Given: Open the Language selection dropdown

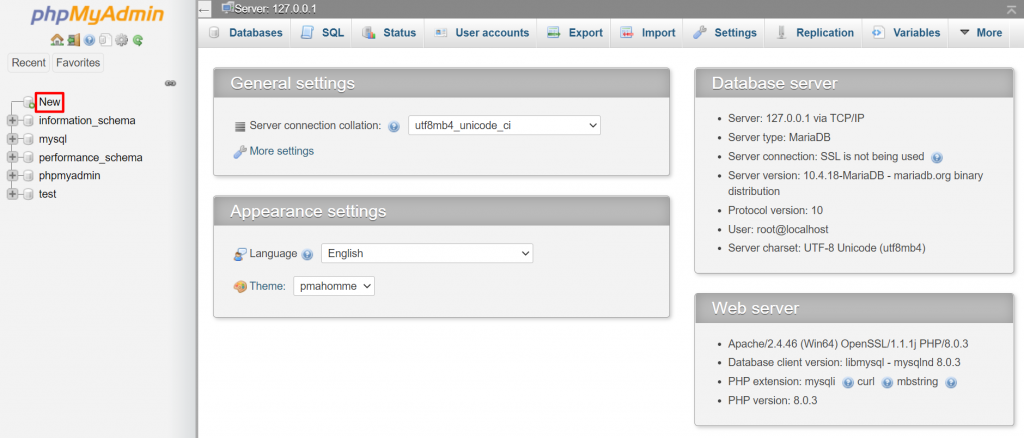Looking at the screenshot, I should point(427,254).
